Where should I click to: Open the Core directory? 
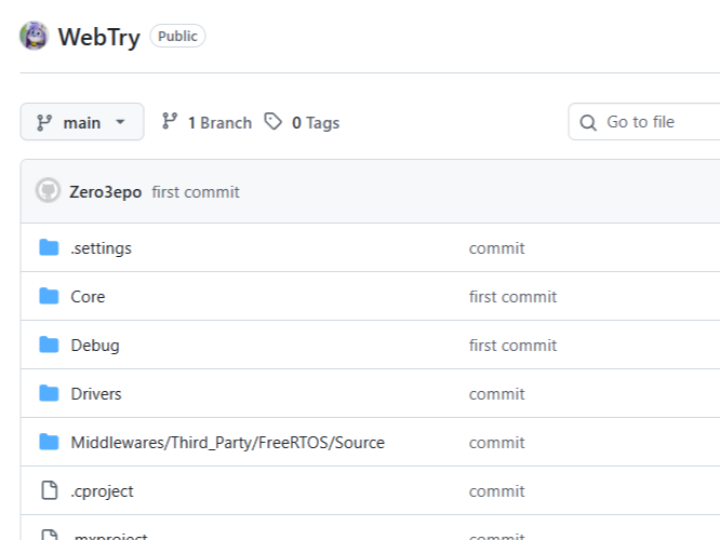pyautogui.click(x=88, y=296)
